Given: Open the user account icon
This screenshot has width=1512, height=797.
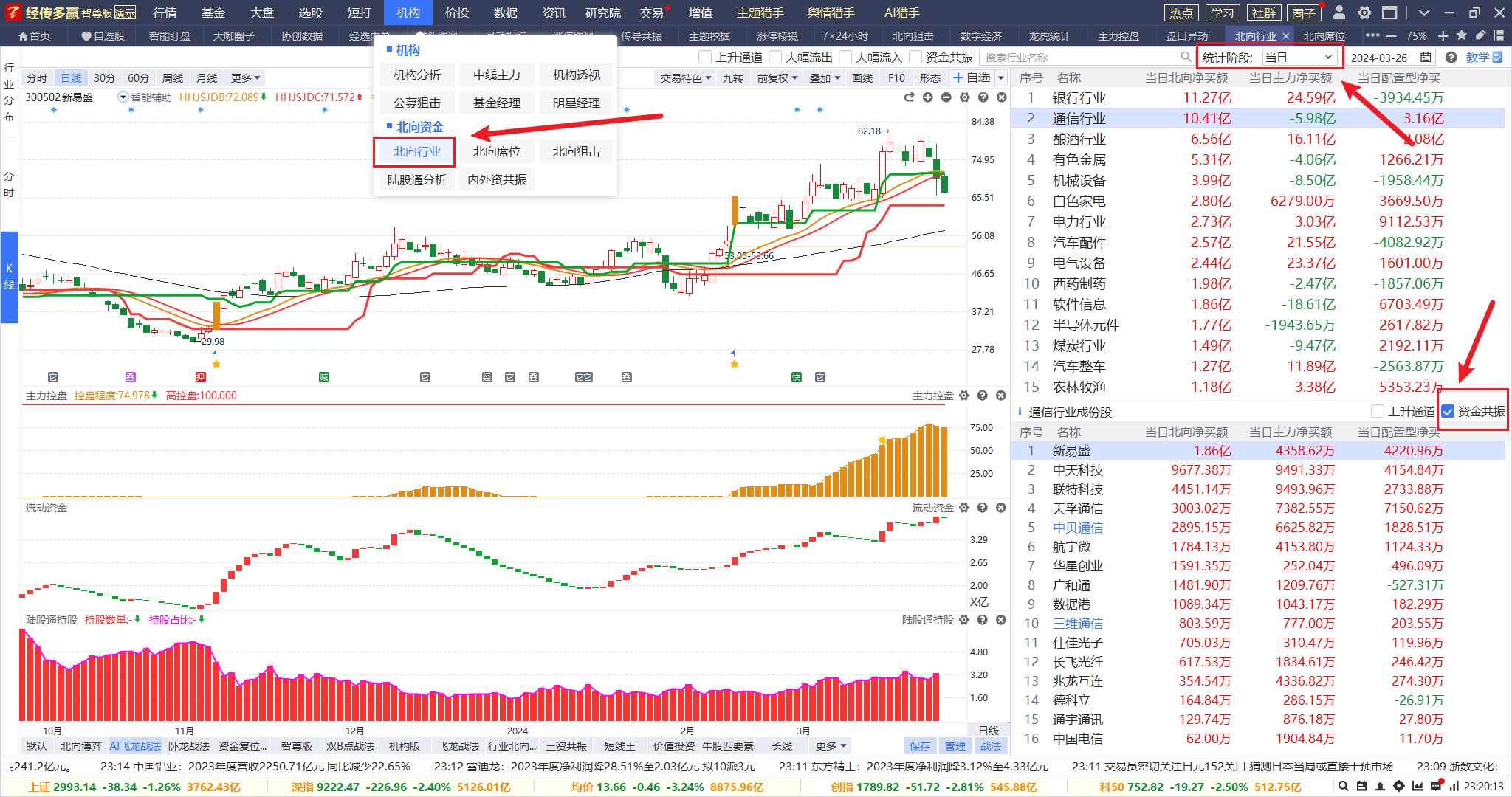Looking at the screenshot, I should click(1339, 13).
